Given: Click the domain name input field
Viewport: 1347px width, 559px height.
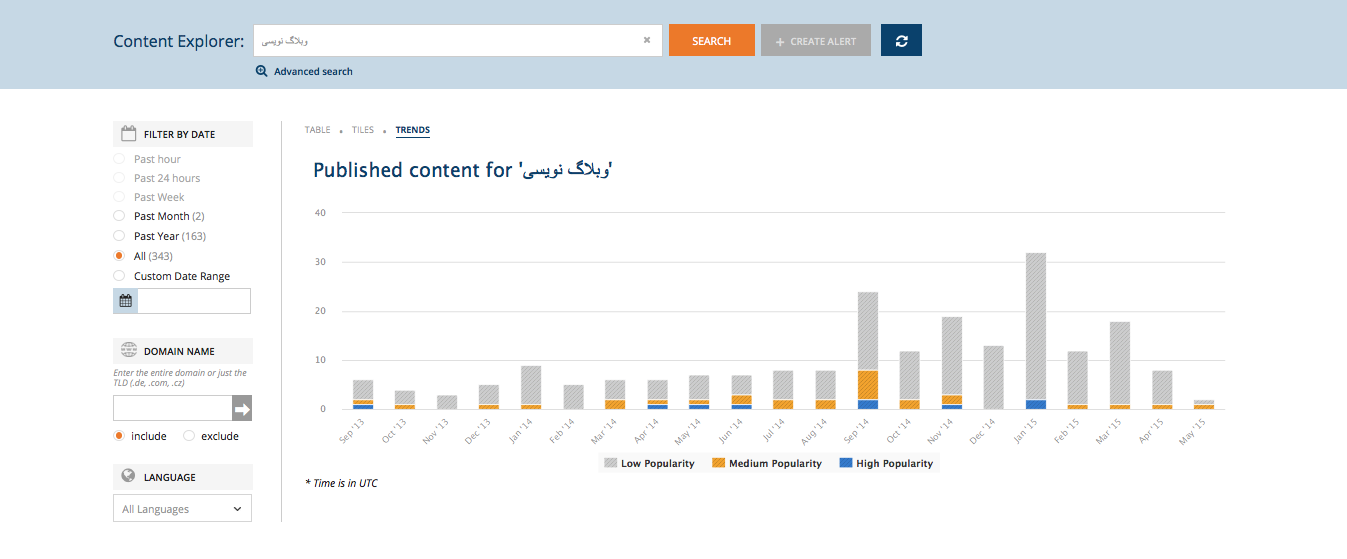Looking at the screenshot, I should pyautogui.click(x=172, y=408).
